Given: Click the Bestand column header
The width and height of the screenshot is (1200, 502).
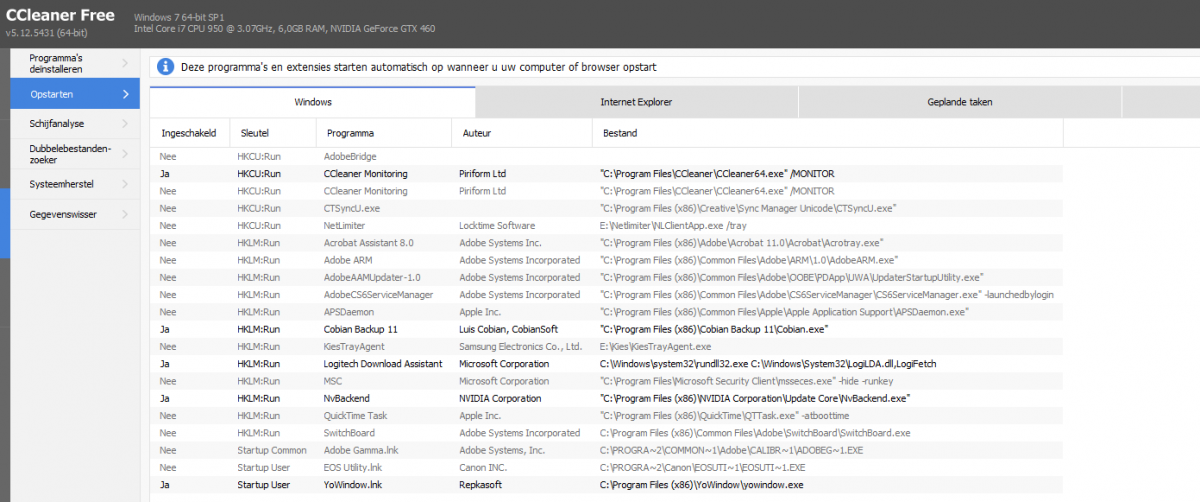Looking at the screenshot, I should coord(620,133).
